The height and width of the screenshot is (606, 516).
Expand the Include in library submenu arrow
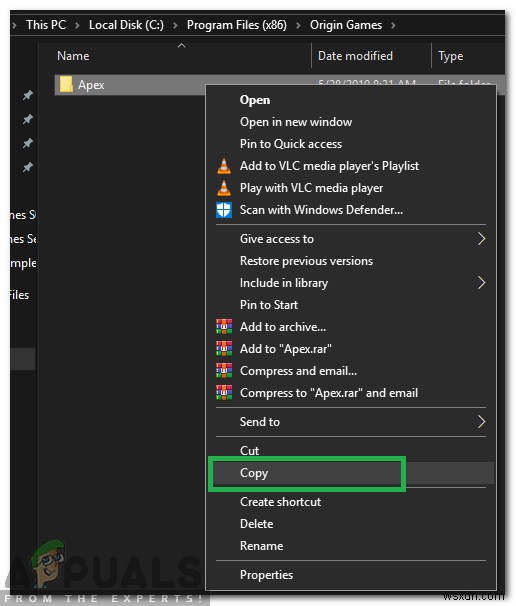point(481,283)
